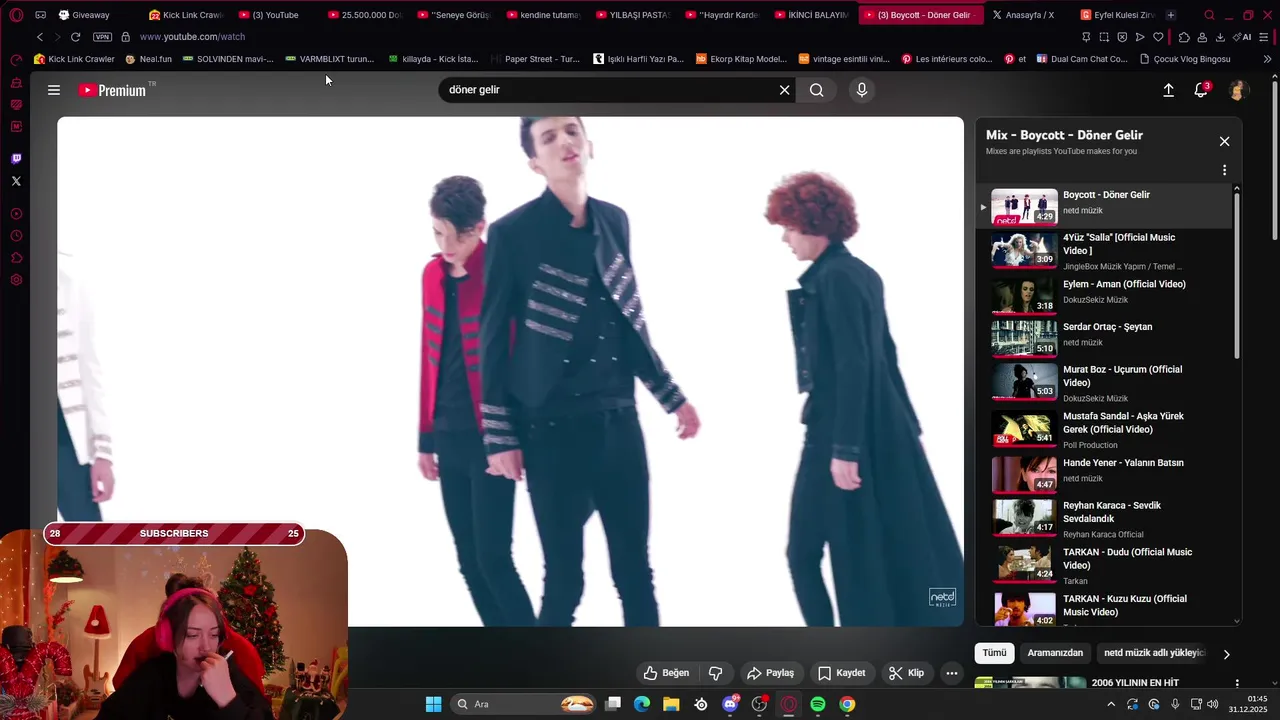Image resolution: width=1280 pixels, height=720 pixels.
Task: Play 4Yüz 'Salla' from the mix
Action: pos(1105,251)
